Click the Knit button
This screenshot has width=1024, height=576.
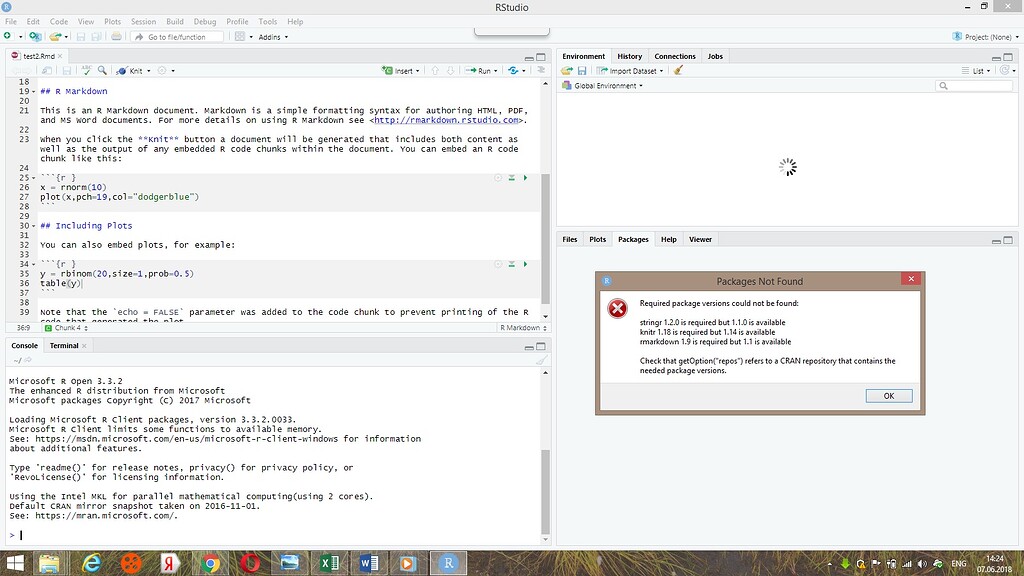point(133,71)
